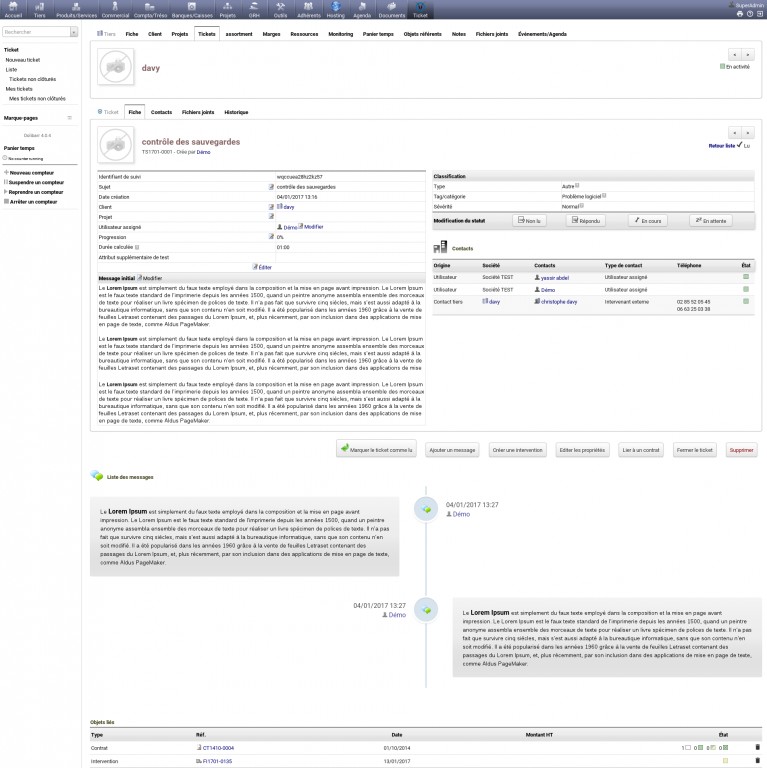Click the edit pencil next to Progression
This screenshot has width=767, height=768.
pos(271,237)
